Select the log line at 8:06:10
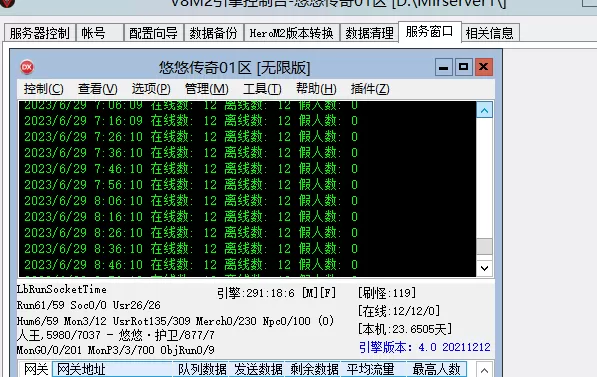597x377 pixels. point(191,201)
